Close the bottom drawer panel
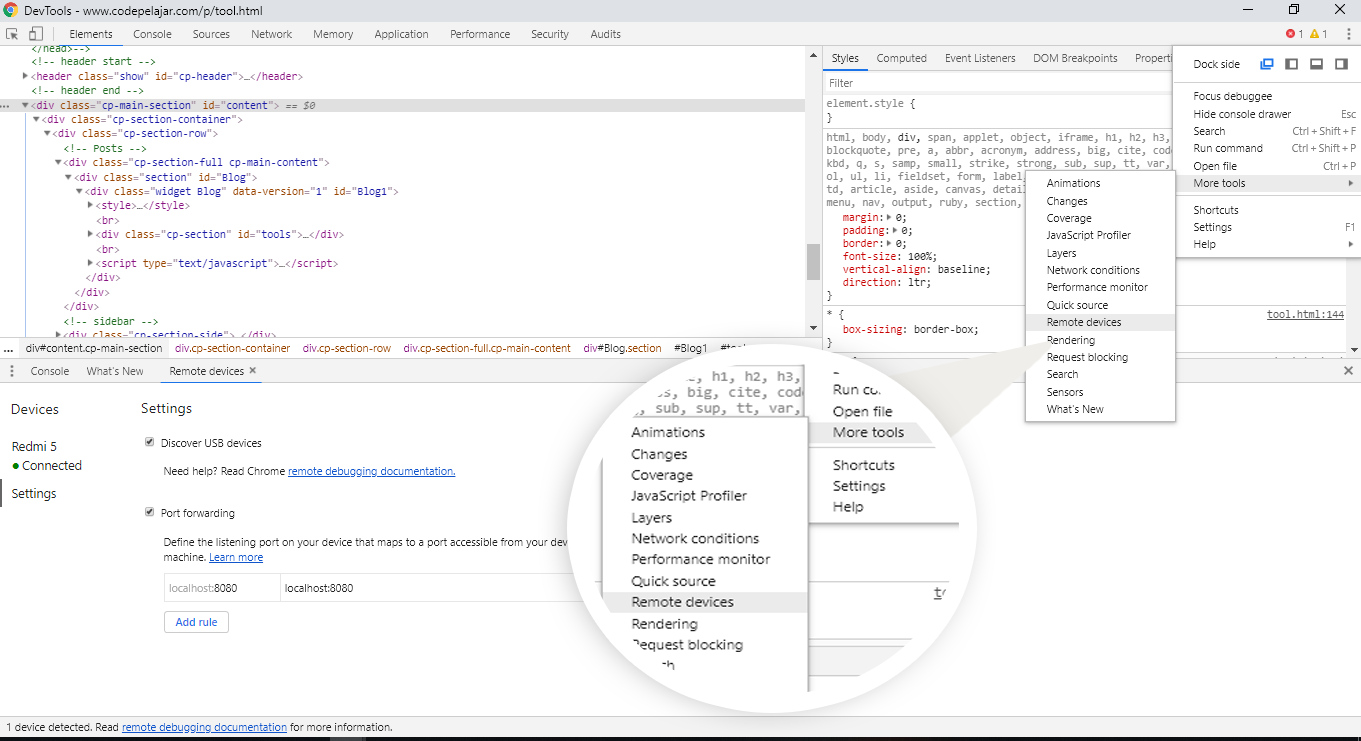The image size is (1361, 741). click(x=1348, y=371)
